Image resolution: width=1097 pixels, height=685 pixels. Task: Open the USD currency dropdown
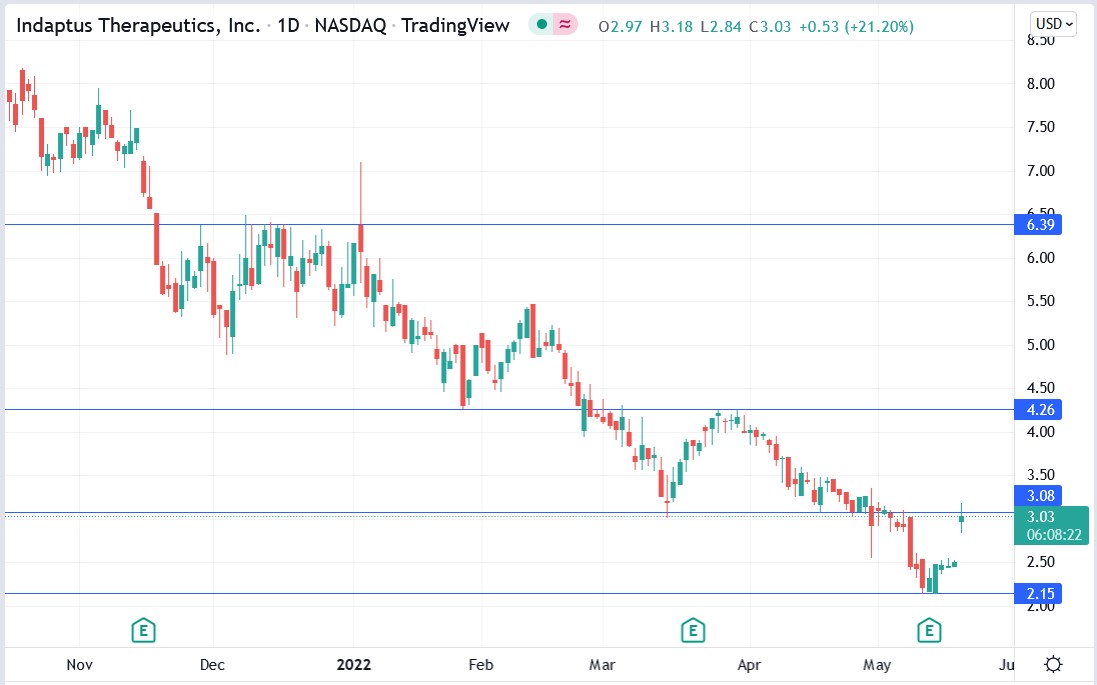coord(1054,24)
